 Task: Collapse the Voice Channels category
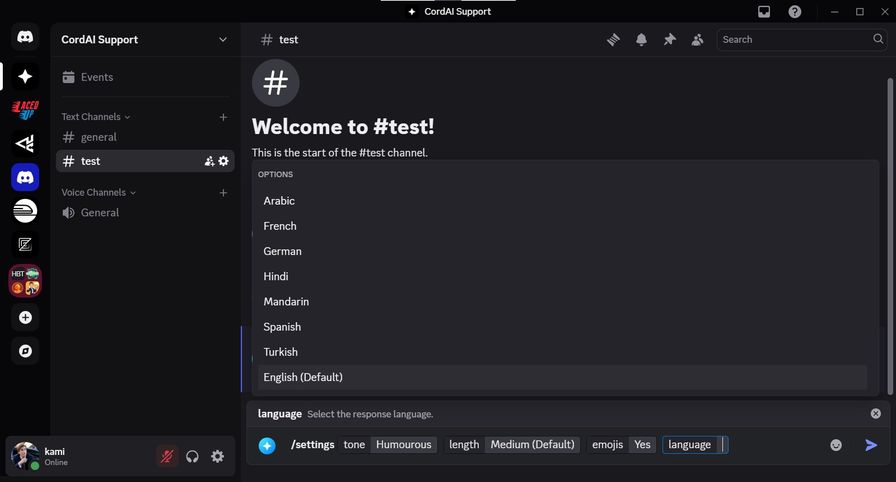pyautogui.click(x=99, y=192)
